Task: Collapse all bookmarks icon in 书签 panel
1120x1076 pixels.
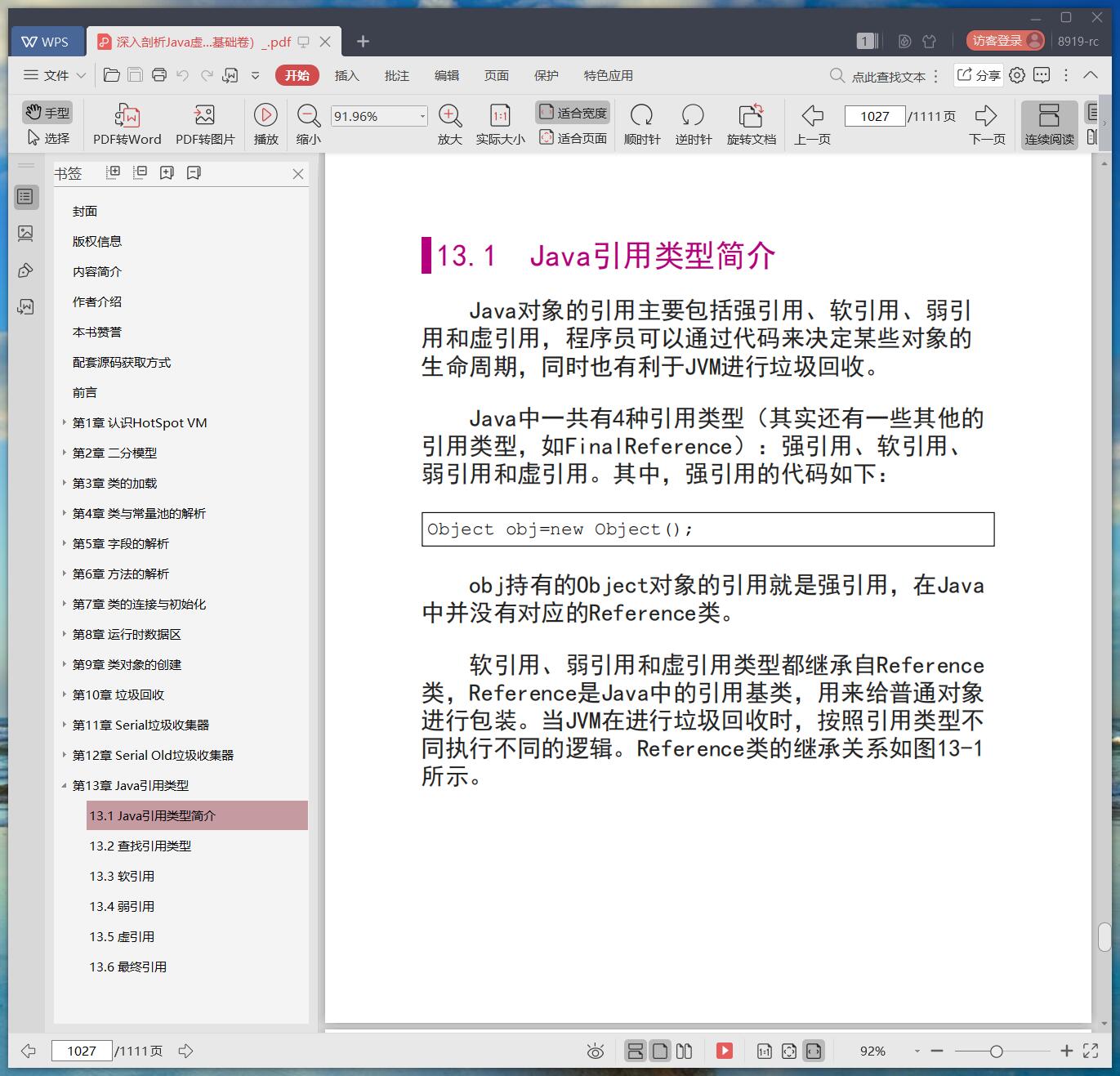Action: (x=141, y=172)
